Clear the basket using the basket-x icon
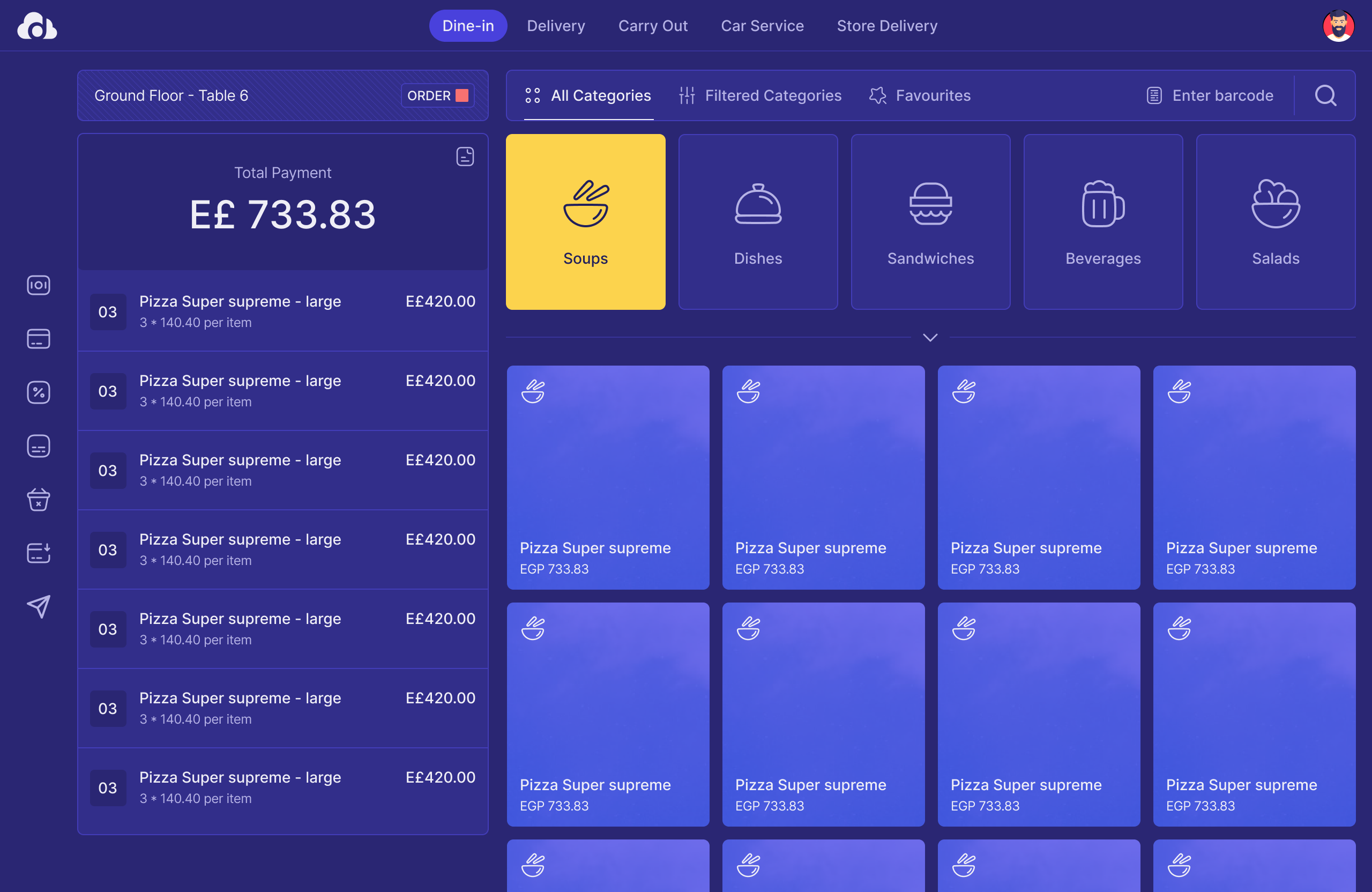This screenshot has width=1372, height=892. 38,499
